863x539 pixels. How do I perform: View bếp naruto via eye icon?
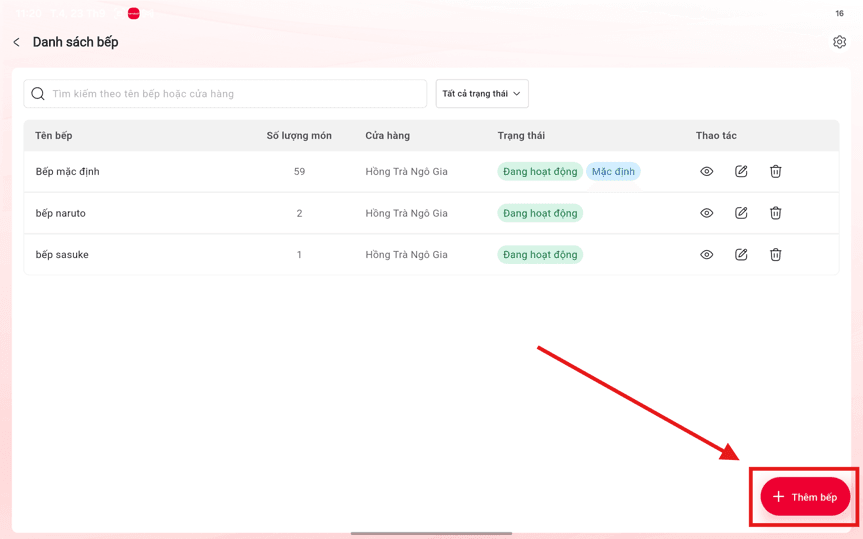click(707, 213)
